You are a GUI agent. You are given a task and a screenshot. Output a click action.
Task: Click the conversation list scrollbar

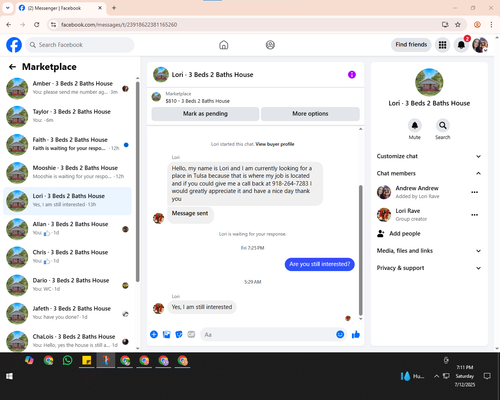click(x=137, y=182)
